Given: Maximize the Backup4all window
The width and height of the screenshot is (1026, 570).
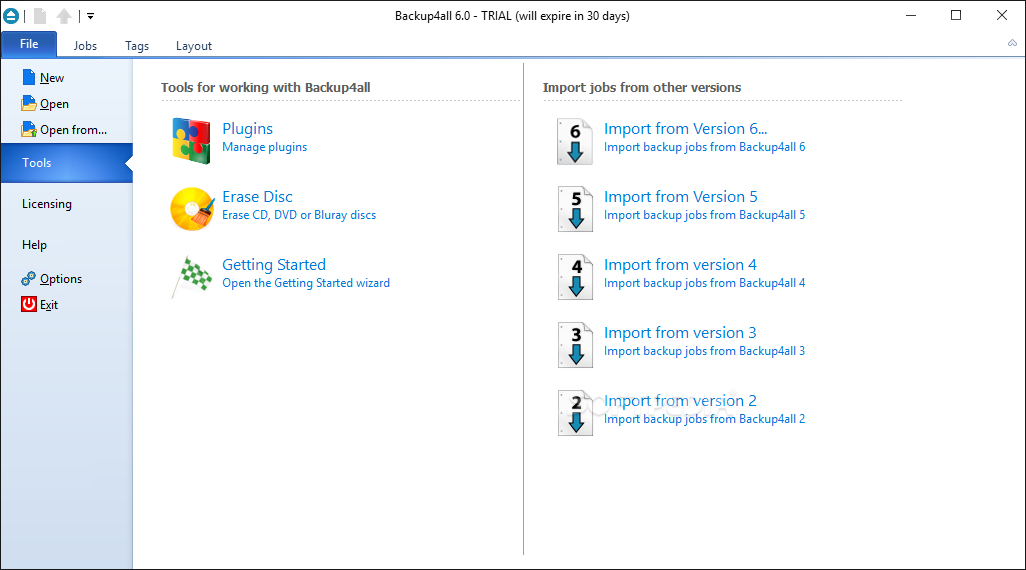Looking at the screenshot, I should (x=956, y=15).
